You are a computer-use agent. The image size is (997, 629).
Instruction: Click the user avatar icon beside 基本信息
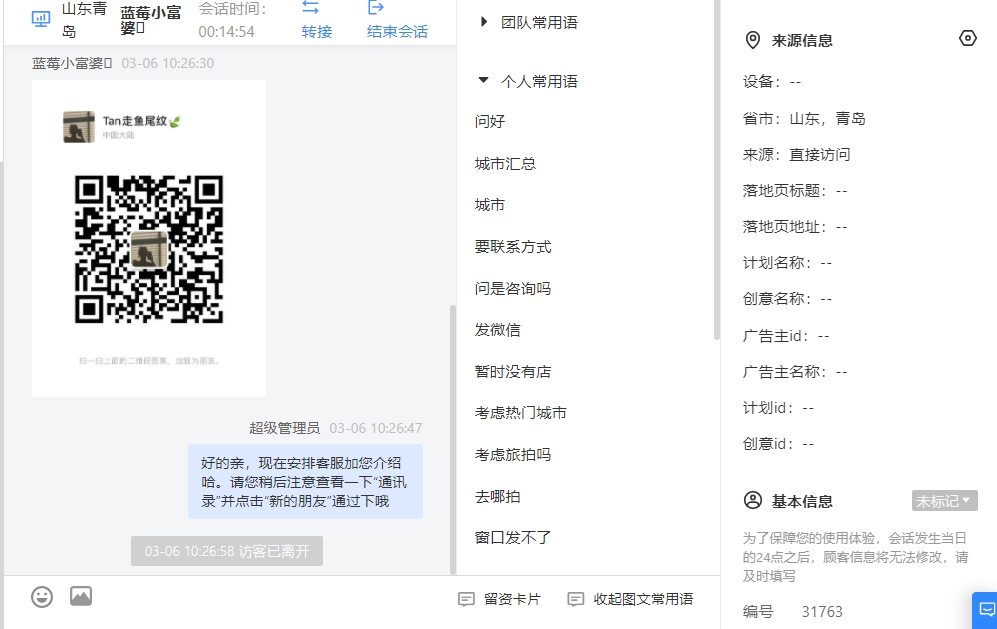point(753,501)
